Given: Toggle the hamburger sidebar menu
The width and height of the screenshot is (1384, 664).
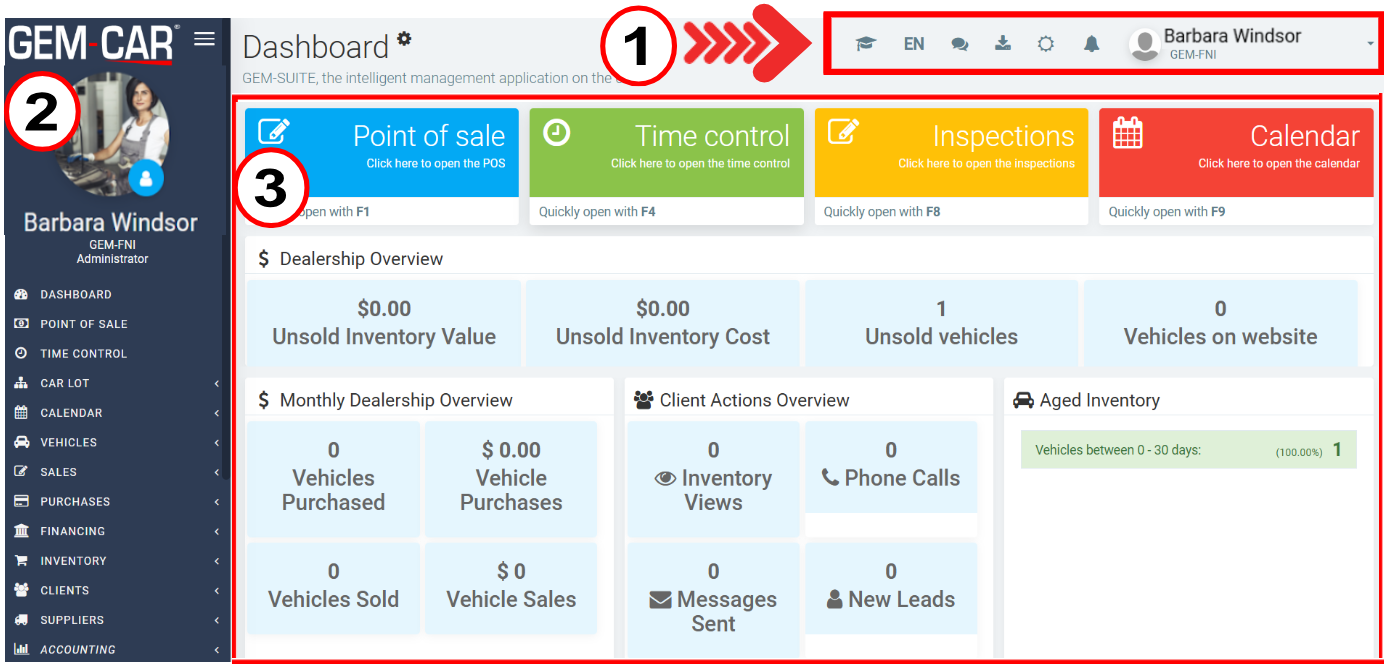Looking at the screenshot, I should [x=204, y=39].
